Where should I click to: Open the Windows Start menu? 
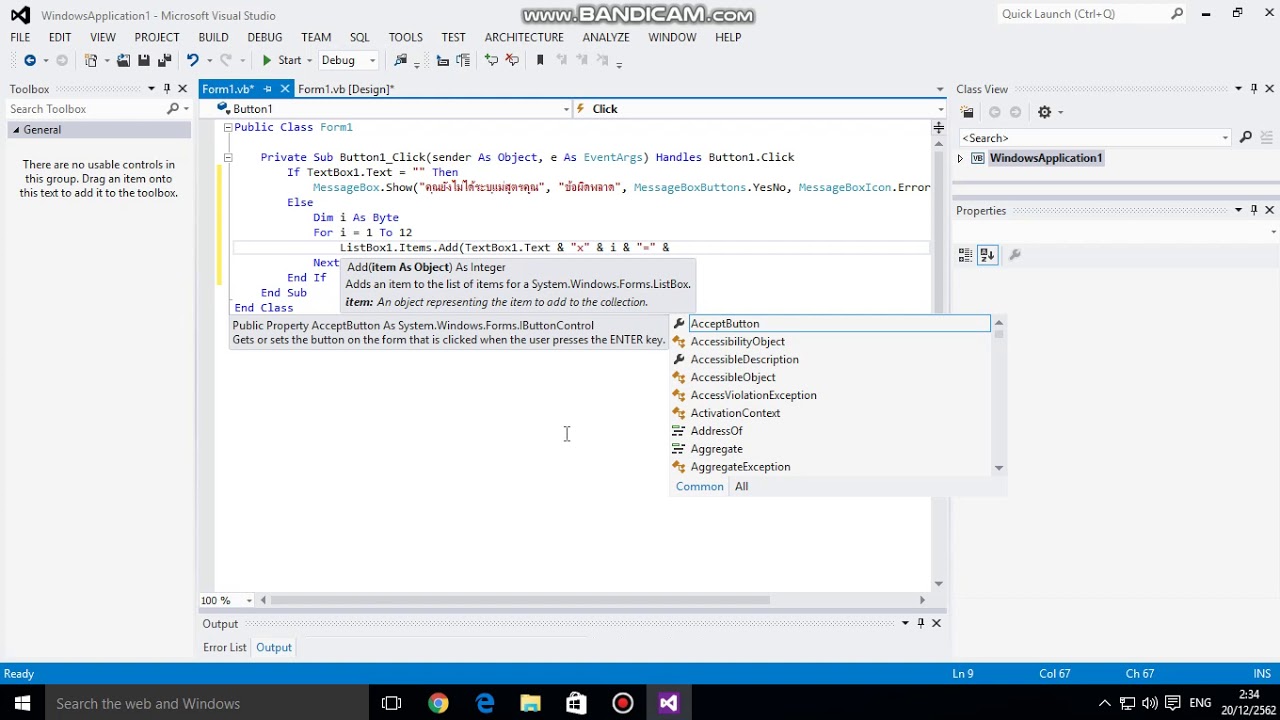22,703
